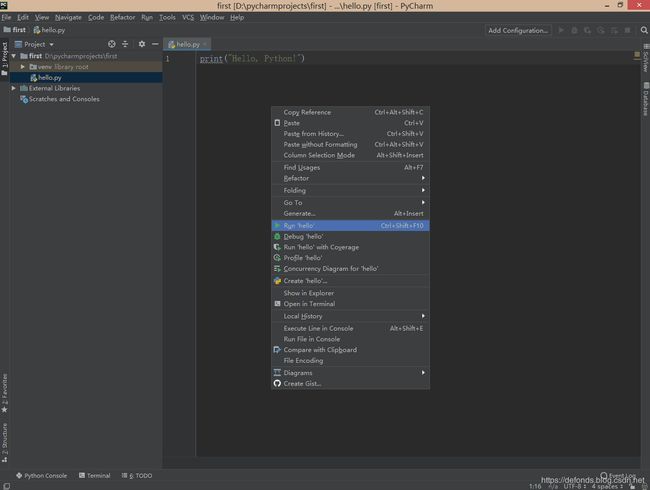Open the Refactor menu in menu bar

tap(122, 17)
